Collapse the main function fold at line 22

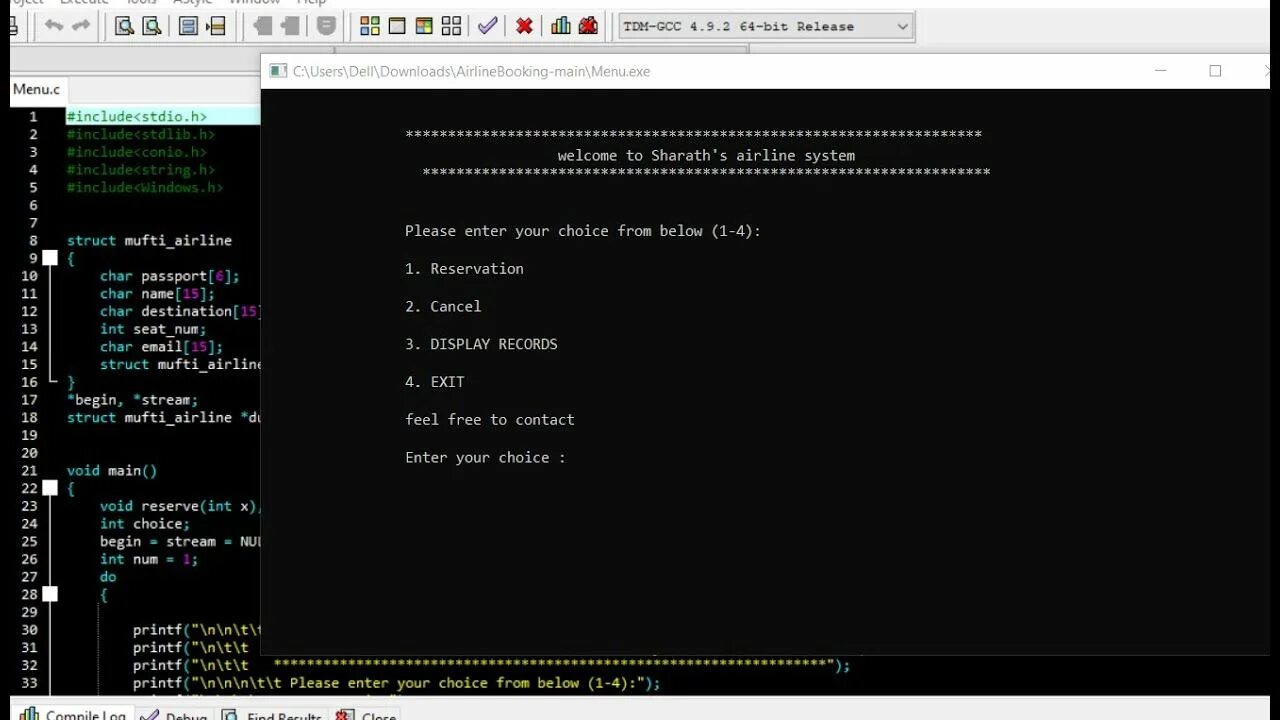pos(50,488)
